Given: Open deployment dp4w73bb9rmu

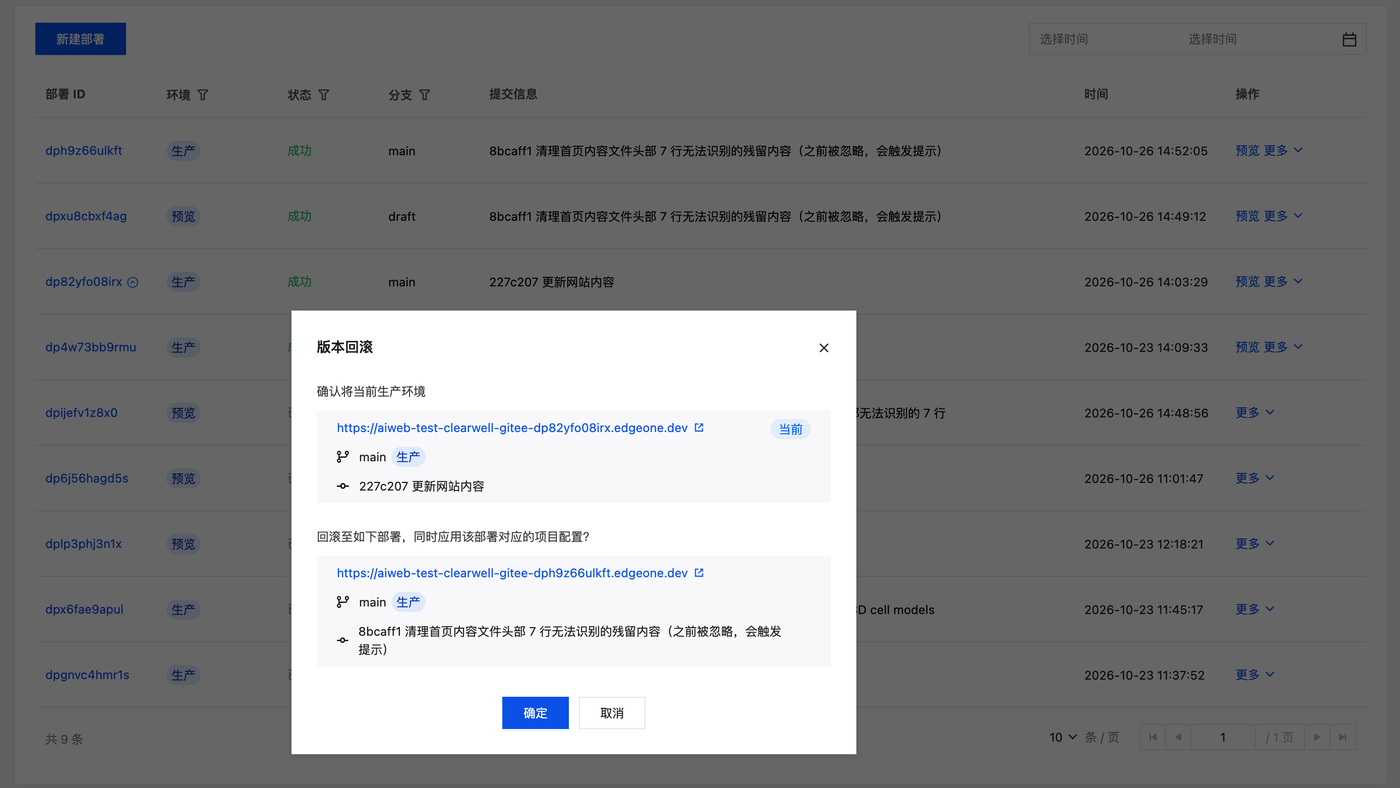Looking at the screenshot, I should point(91,347).
